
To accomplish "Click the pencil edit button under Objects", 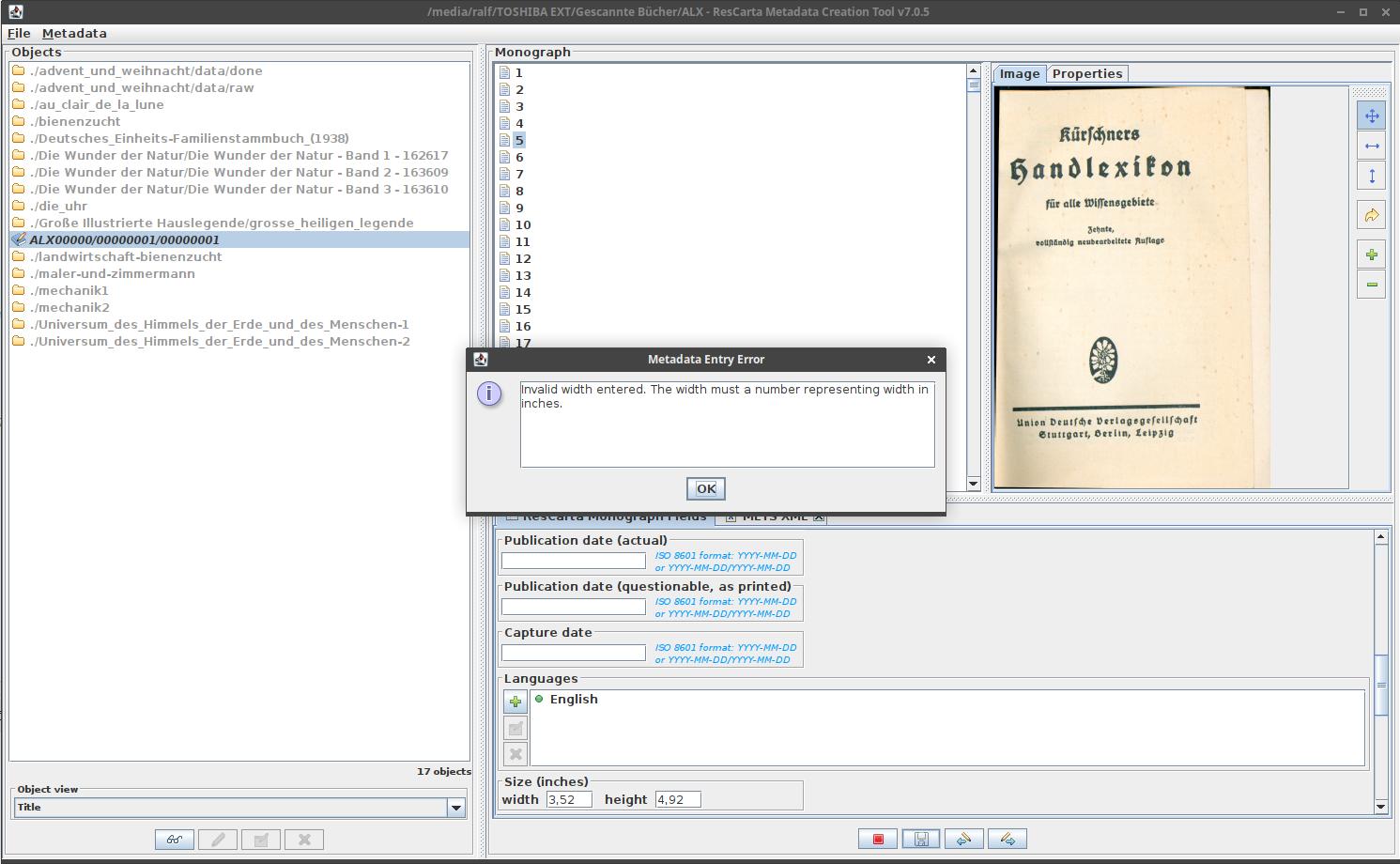I will click(x=218, y=840).
